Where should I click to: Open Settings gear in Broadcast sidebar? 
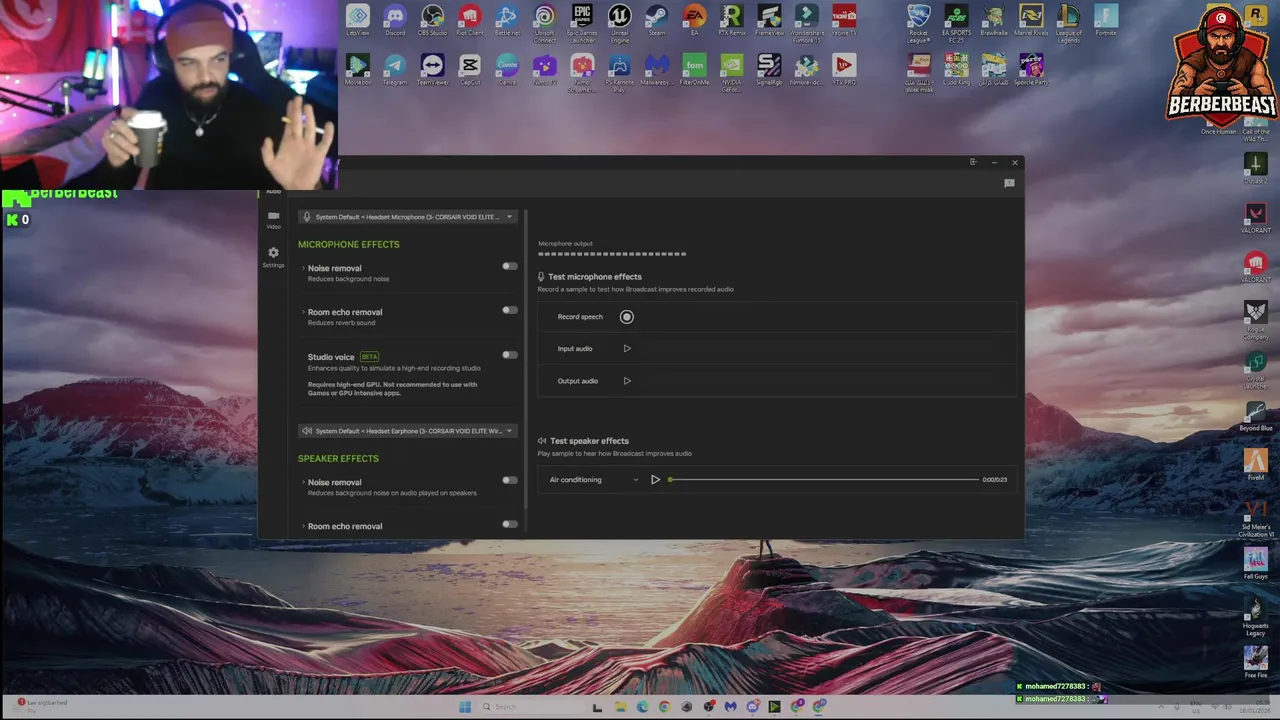point(273,257)
